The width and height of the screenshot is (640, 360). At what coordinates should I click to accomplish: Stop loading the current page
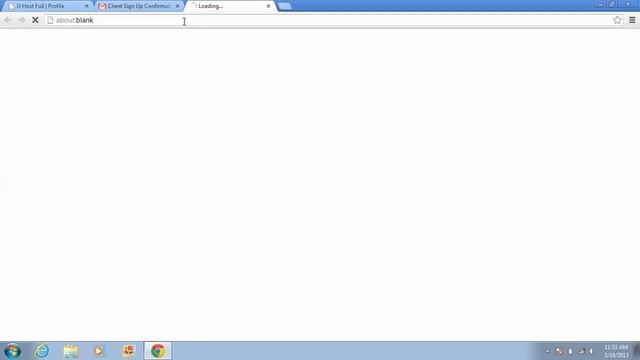pos(35,20)
